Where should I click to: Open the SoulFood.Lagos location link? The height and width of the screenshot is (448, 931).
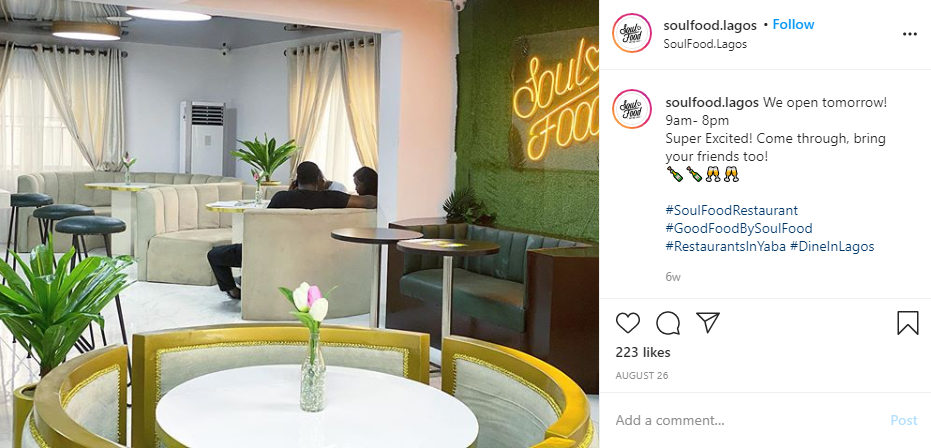(705, 44)
